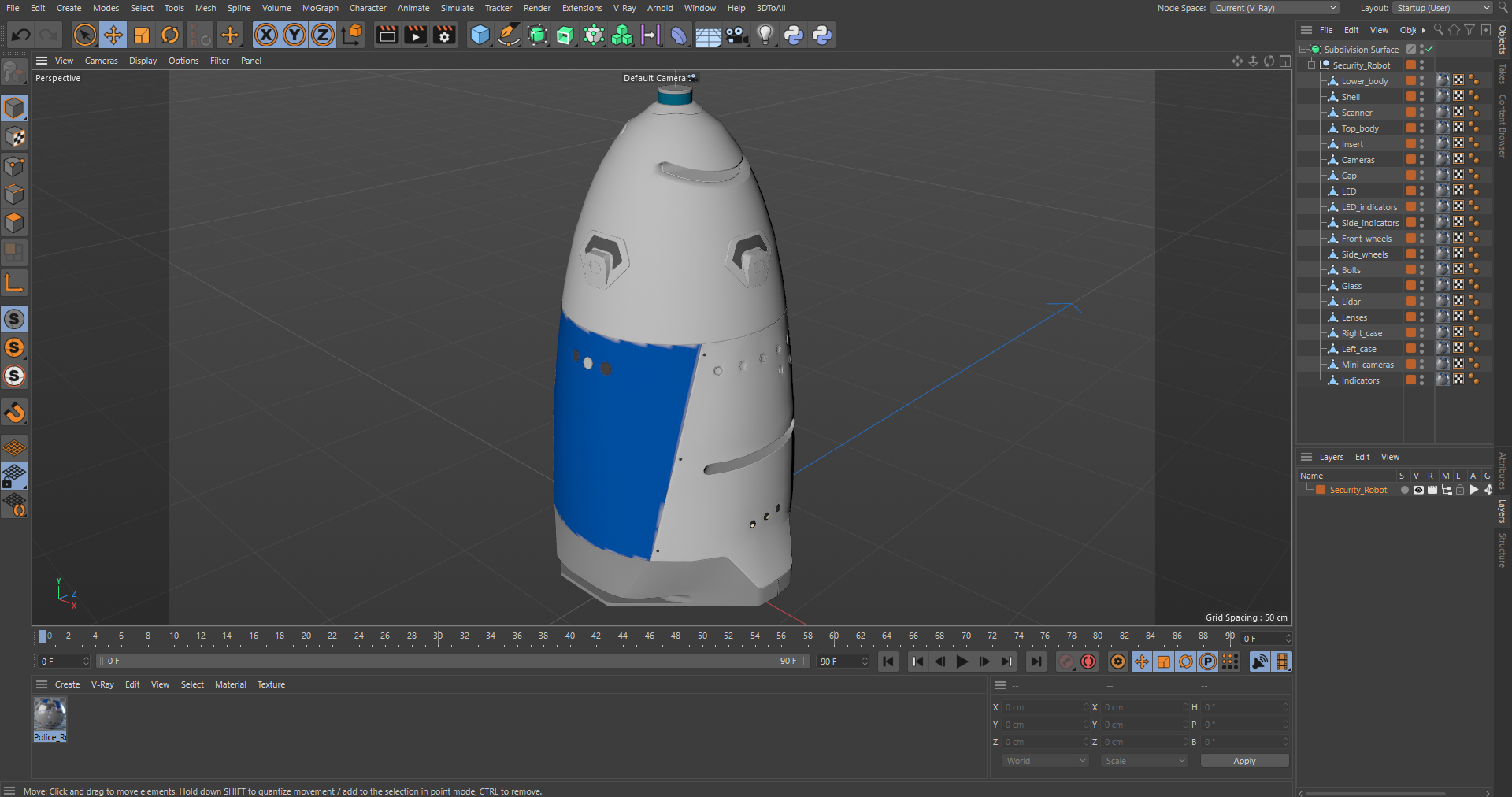This screenshot has height=797, width=1512.
Task: Open Node Space dropdown
Action: 1274,8
